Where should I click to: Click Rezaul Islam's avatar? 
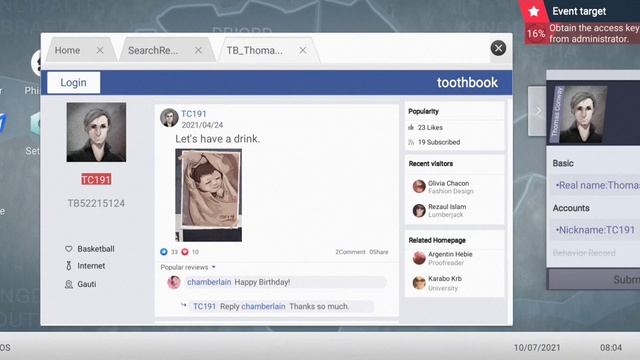419,210
